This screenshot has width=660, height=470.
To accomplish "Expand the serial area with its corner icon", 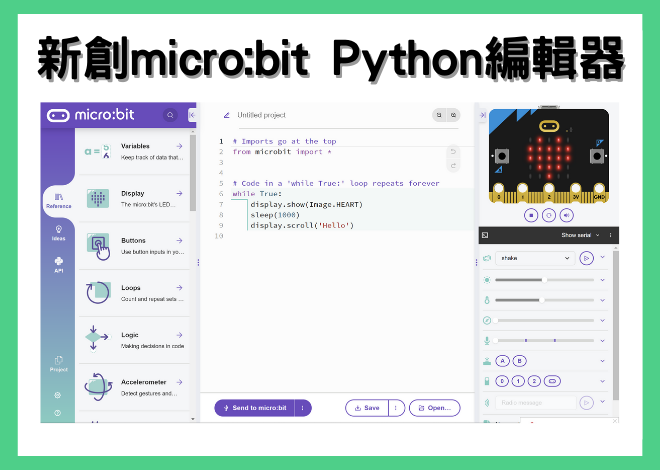I will pyautogui.click(x=485, y=235).
